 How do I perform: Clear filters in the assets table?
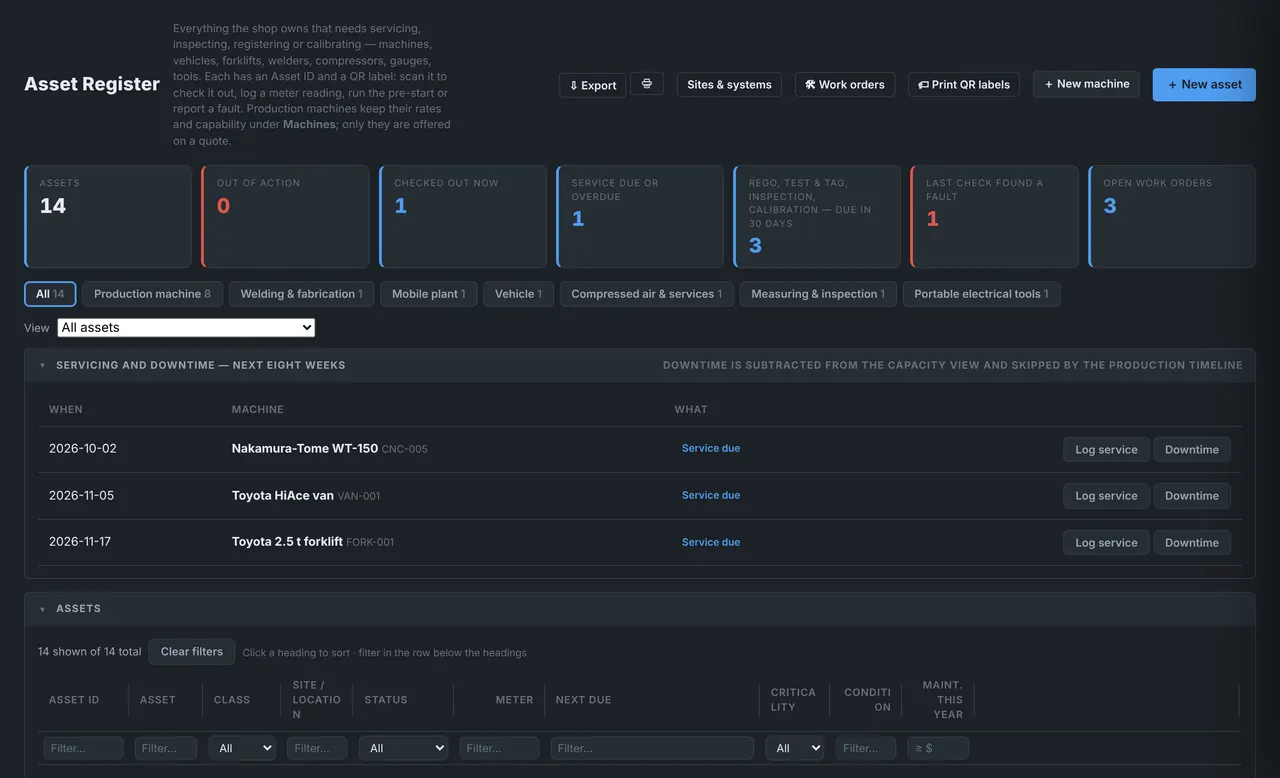click(x=192, y=652)
